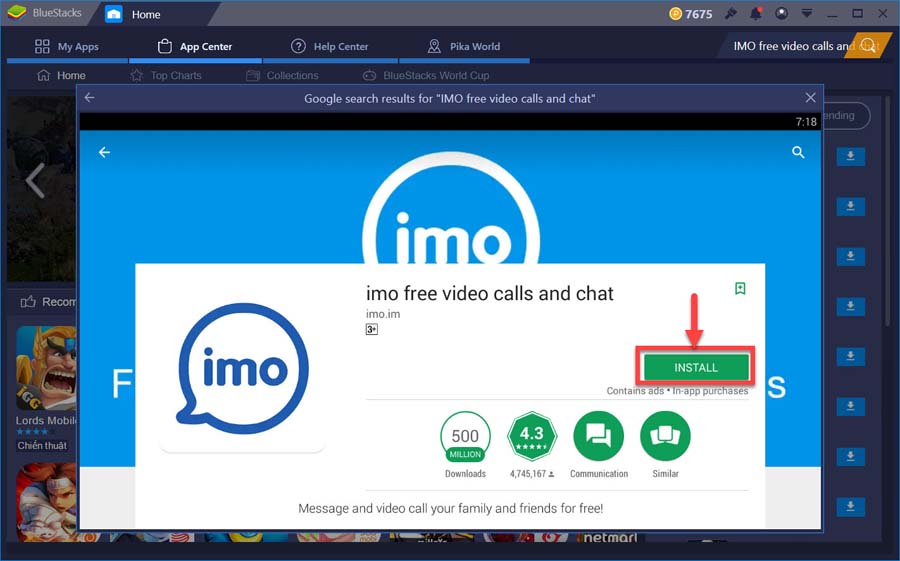The image size is (900, 561).
Task: Open the game thumbnail below Lords Mobile
Action: [46, 502]
